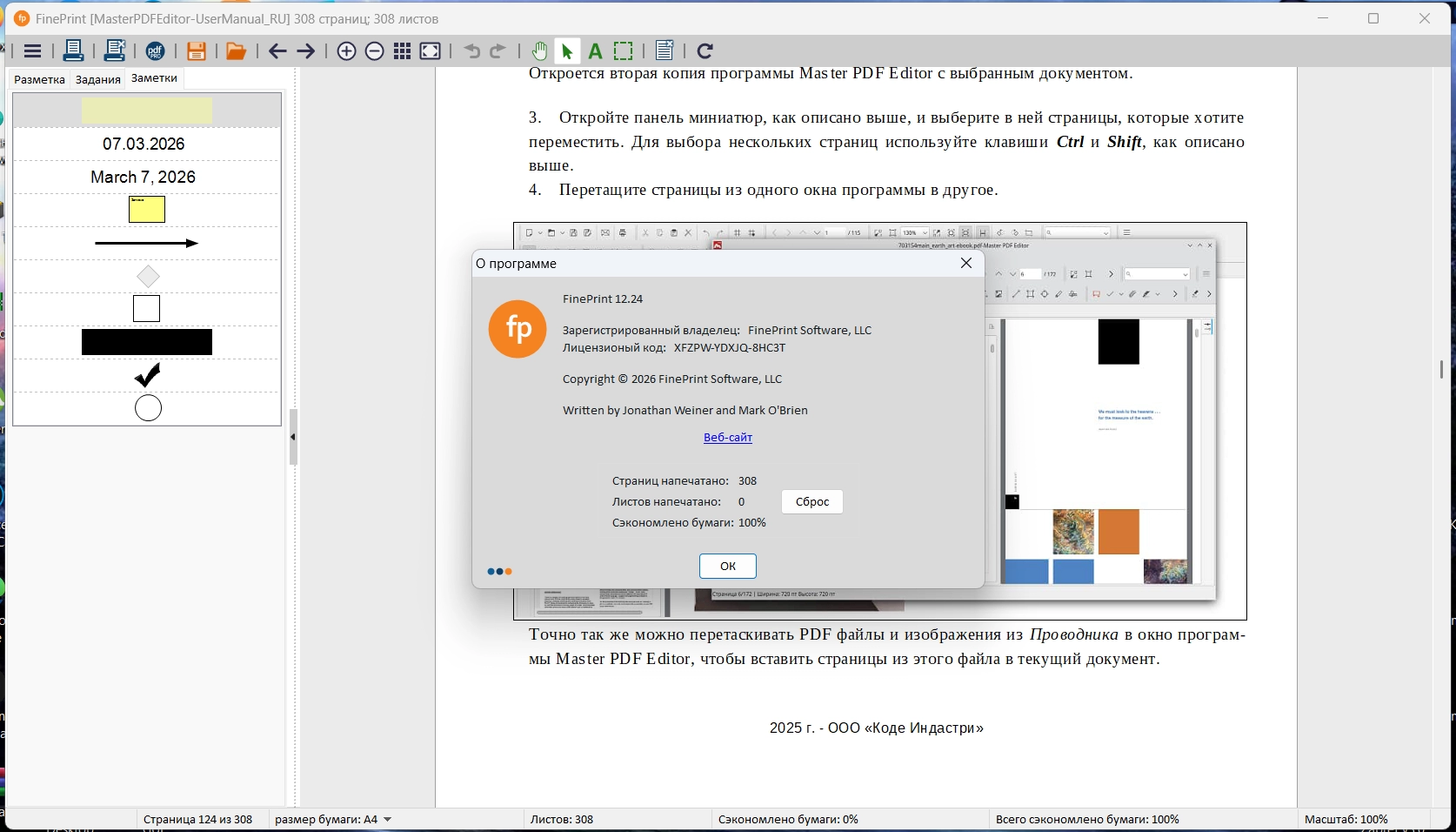
Task: Show the thumbnail grid view
Action: pos(402,51)
